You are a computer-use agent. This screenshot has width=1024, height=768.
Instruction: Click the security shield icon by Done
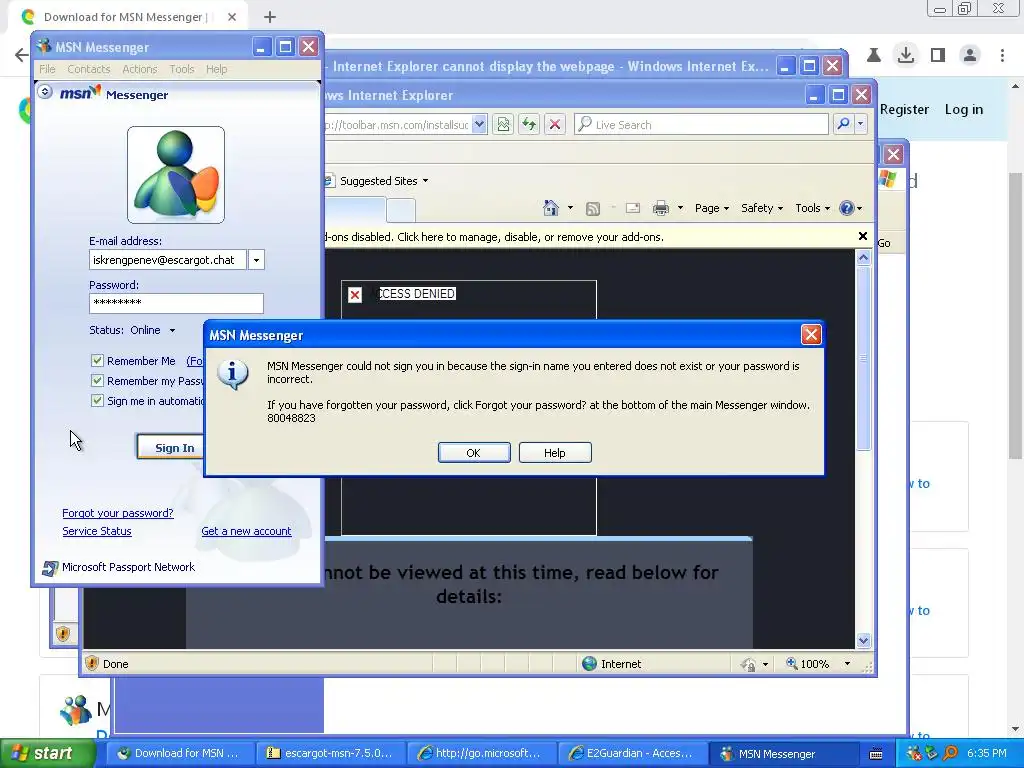[x=91, y=664]
